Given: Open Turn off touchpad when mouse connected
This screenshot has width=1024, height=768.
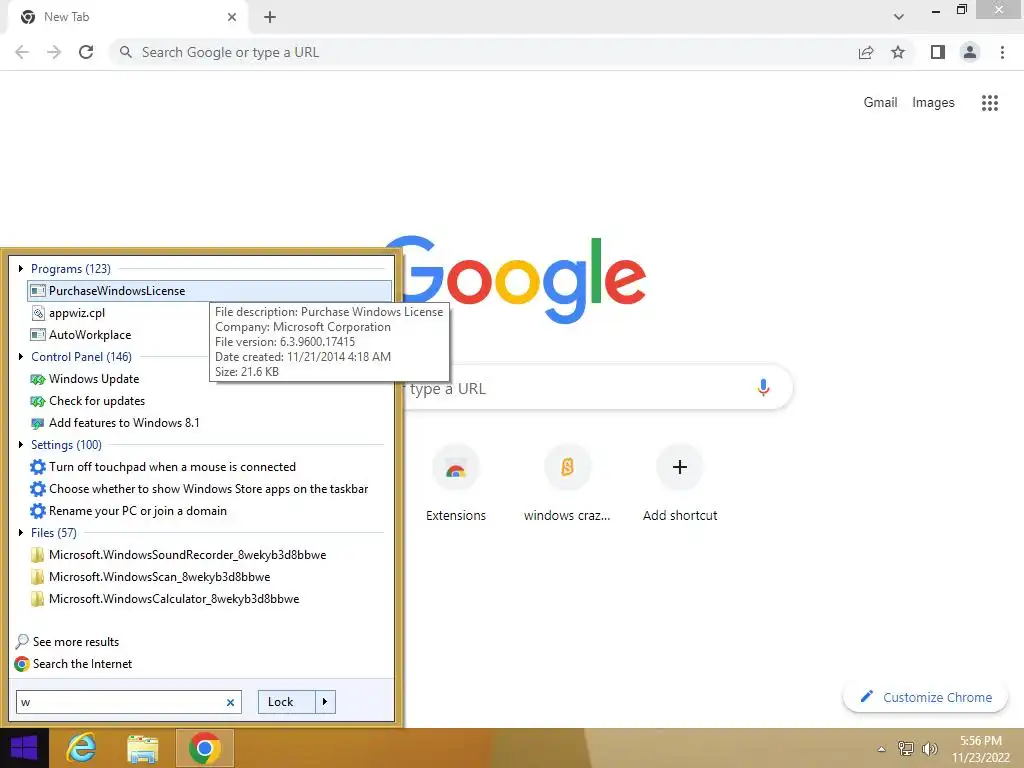Looking at the screenshot, I should click(x=163, y=467).
